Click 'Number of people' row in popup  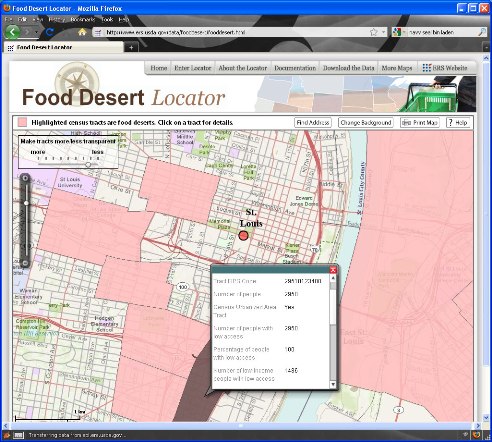pyautogui.click(x=270, y=294)
